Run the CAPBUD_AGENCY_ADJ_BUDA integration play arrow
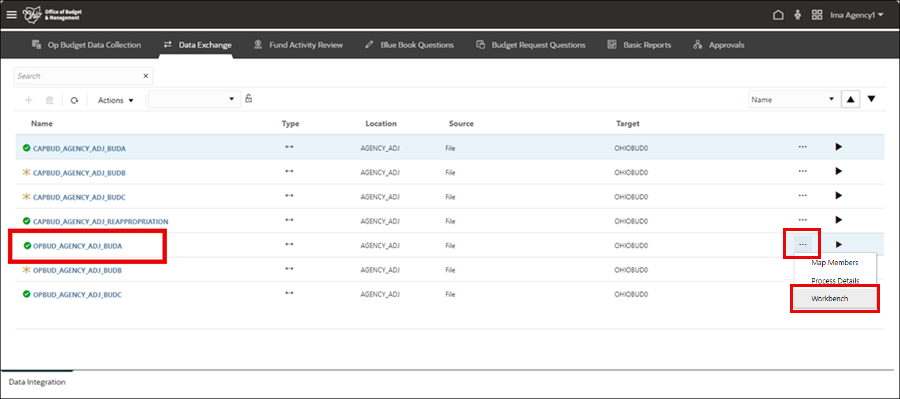900x399 pixels. [839, 147]
